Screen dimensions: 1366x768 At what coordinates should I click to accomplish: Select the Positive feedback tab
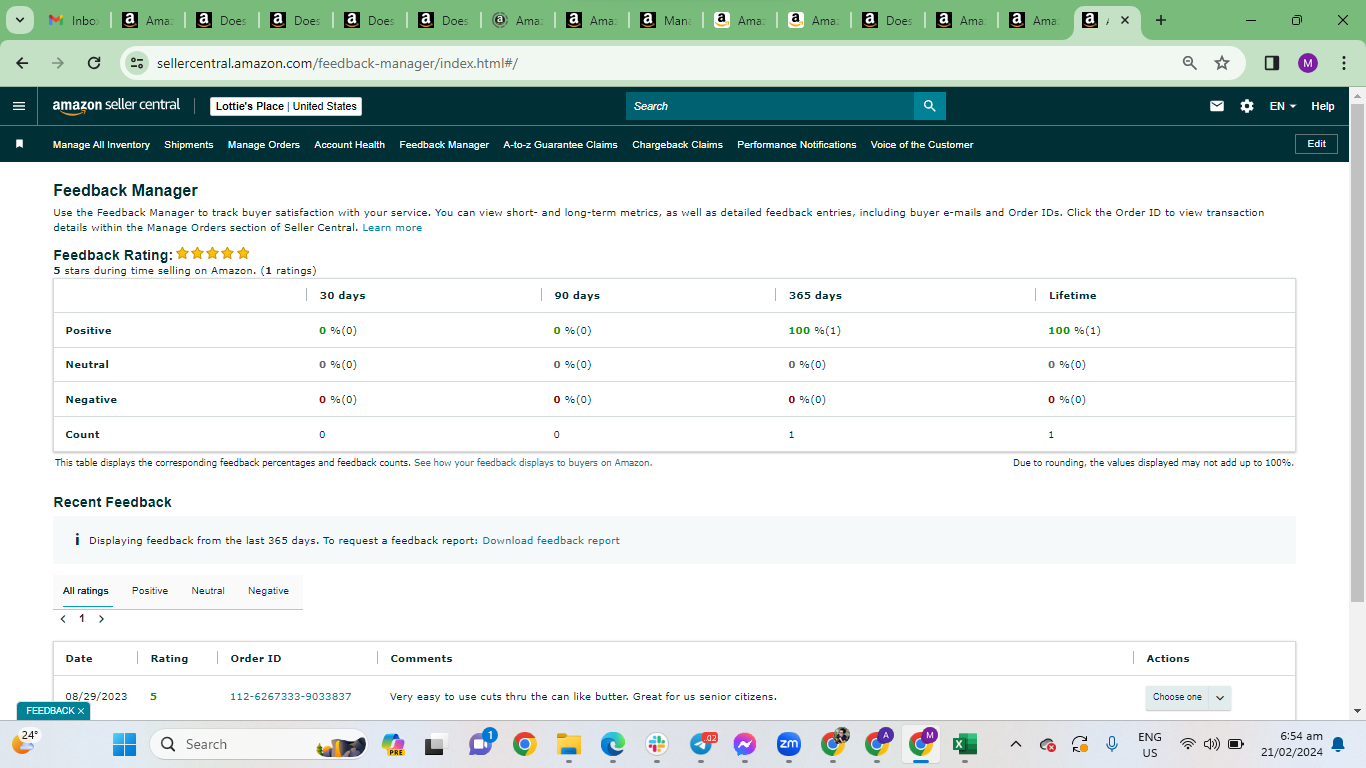tap(150, 591)
